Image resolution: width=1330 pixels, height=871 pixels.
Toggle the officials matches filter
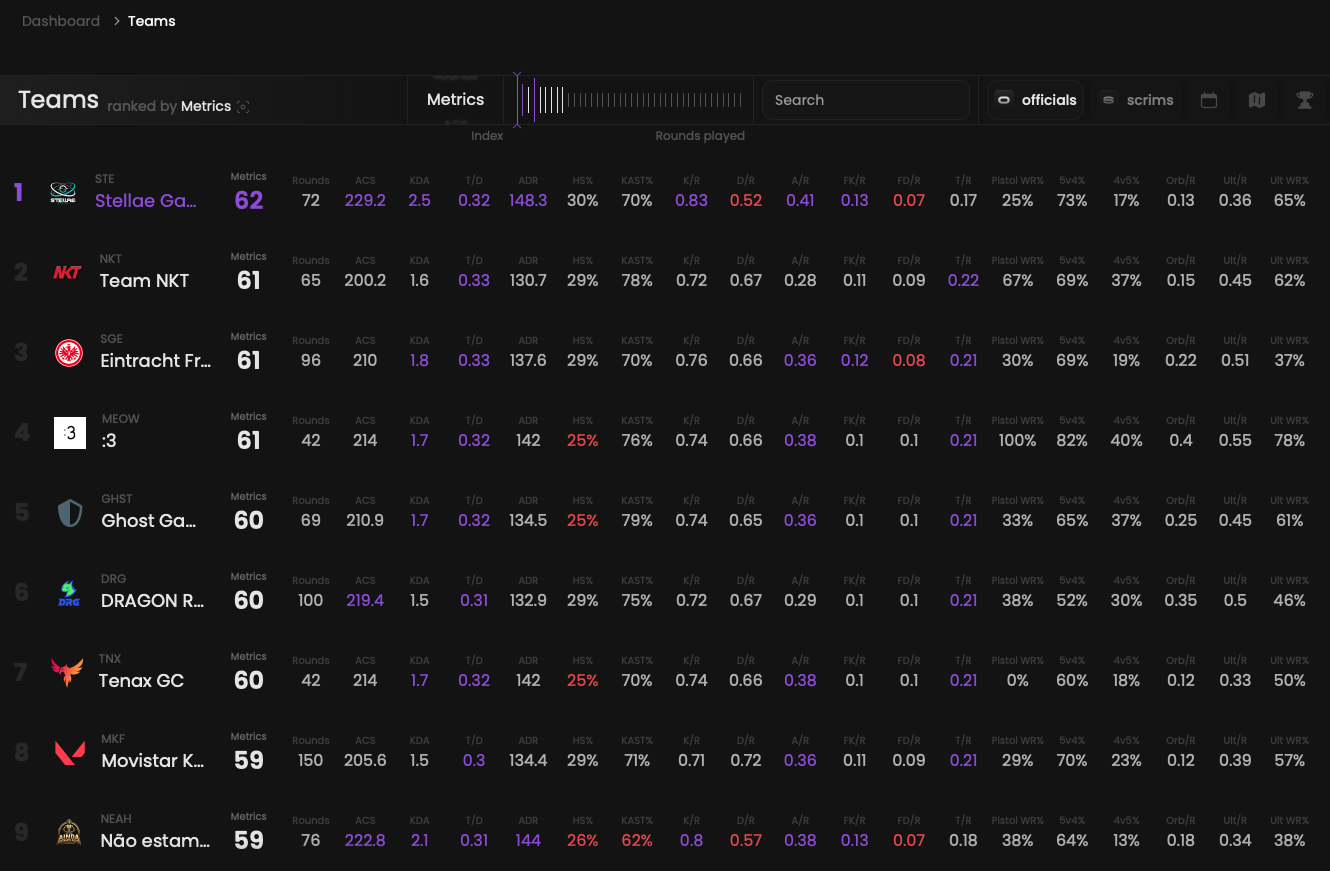(x=1036, y=100)
